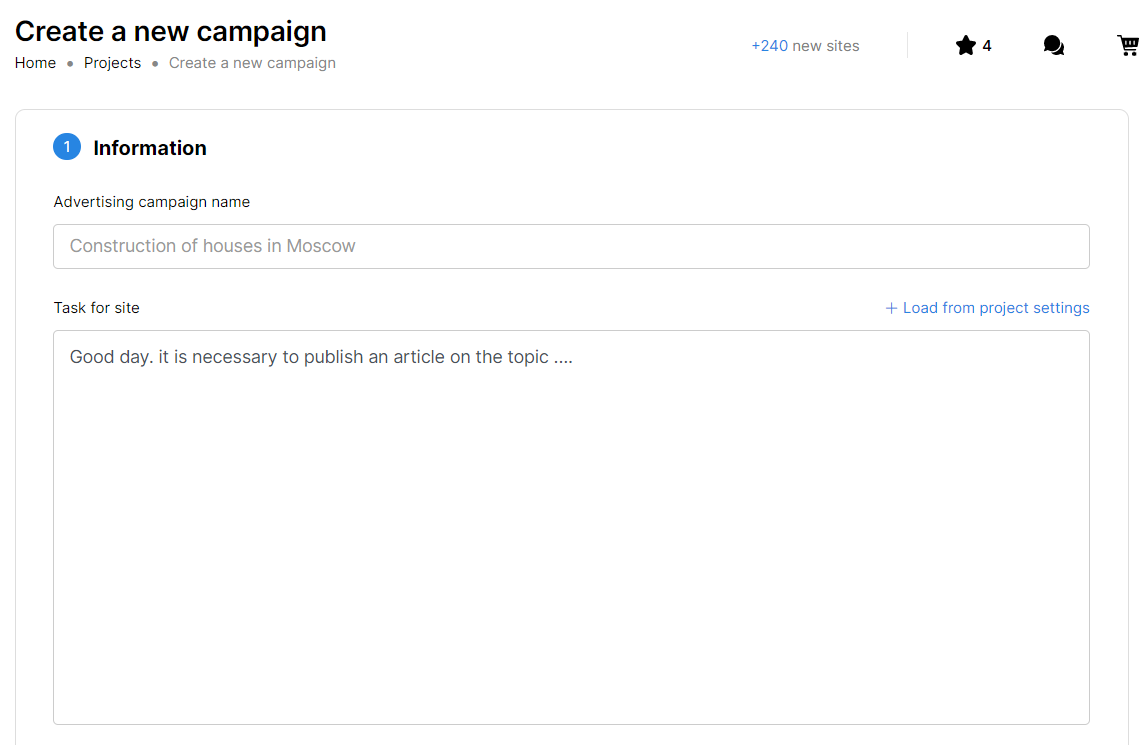
Task: Click the blue step 1 badge
Action: point(67,146)
